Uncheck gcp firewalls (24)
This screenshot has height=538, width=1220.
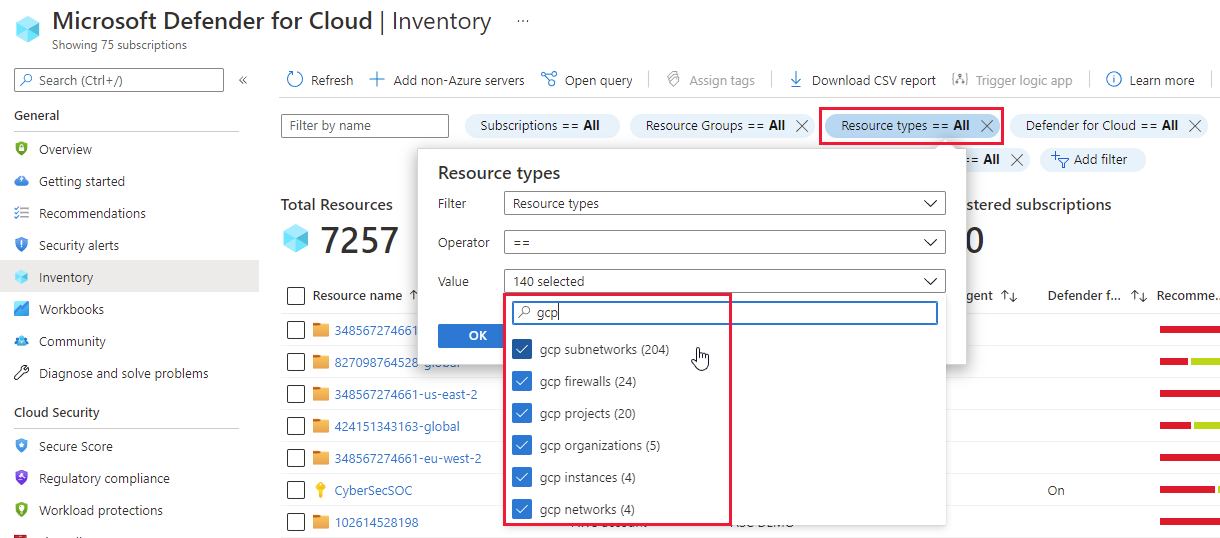(522, 381)
